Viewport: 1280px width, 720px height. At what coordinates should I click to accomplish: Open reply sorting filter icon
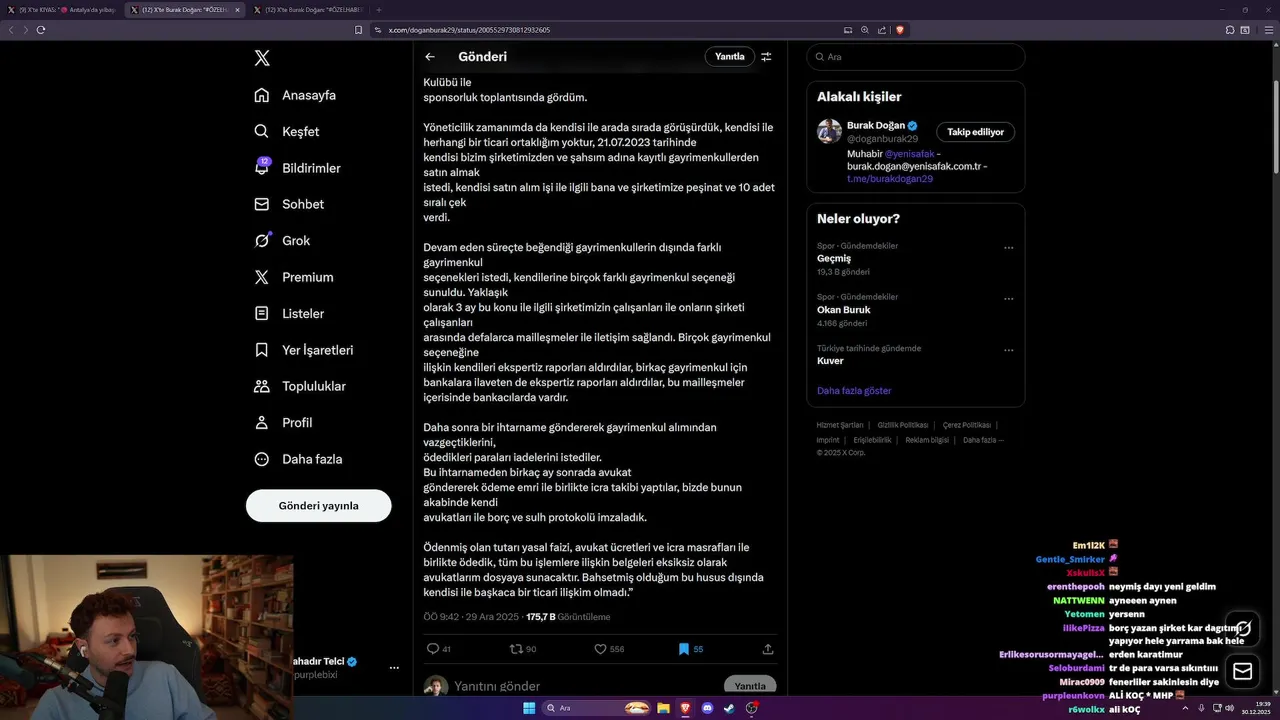coord(767,57)
